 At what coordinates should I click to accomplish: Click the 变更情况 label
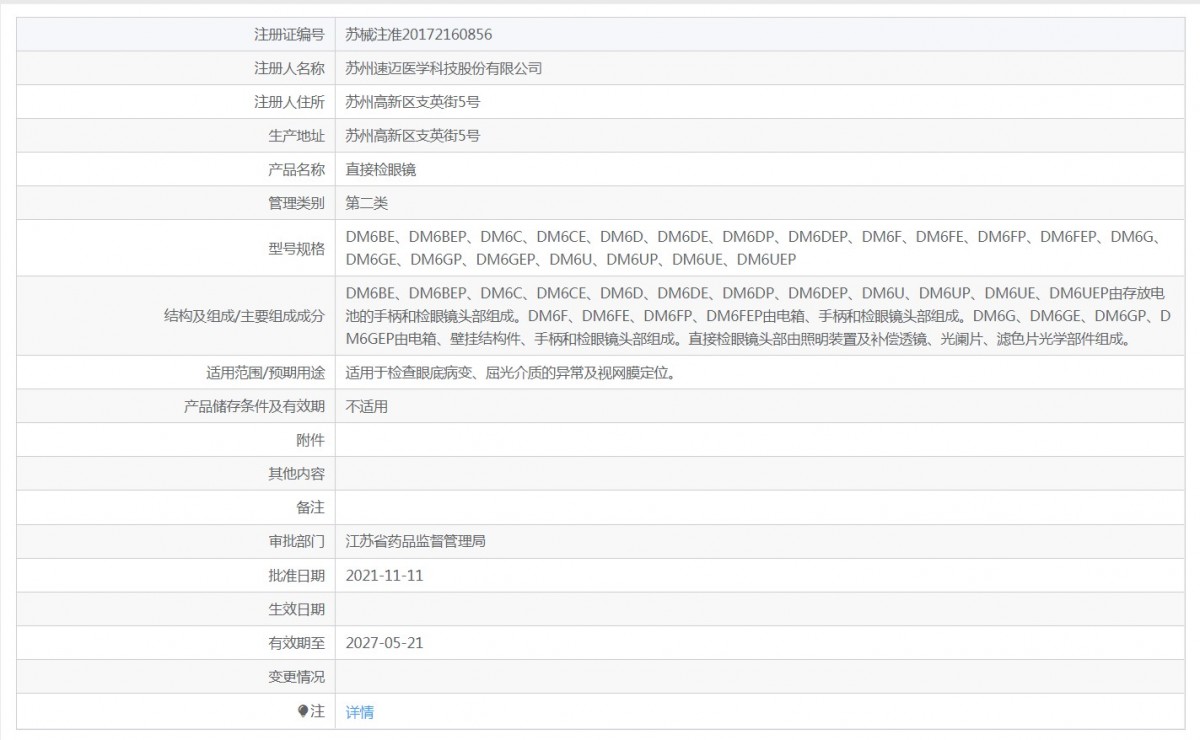(x=297, y=677)
